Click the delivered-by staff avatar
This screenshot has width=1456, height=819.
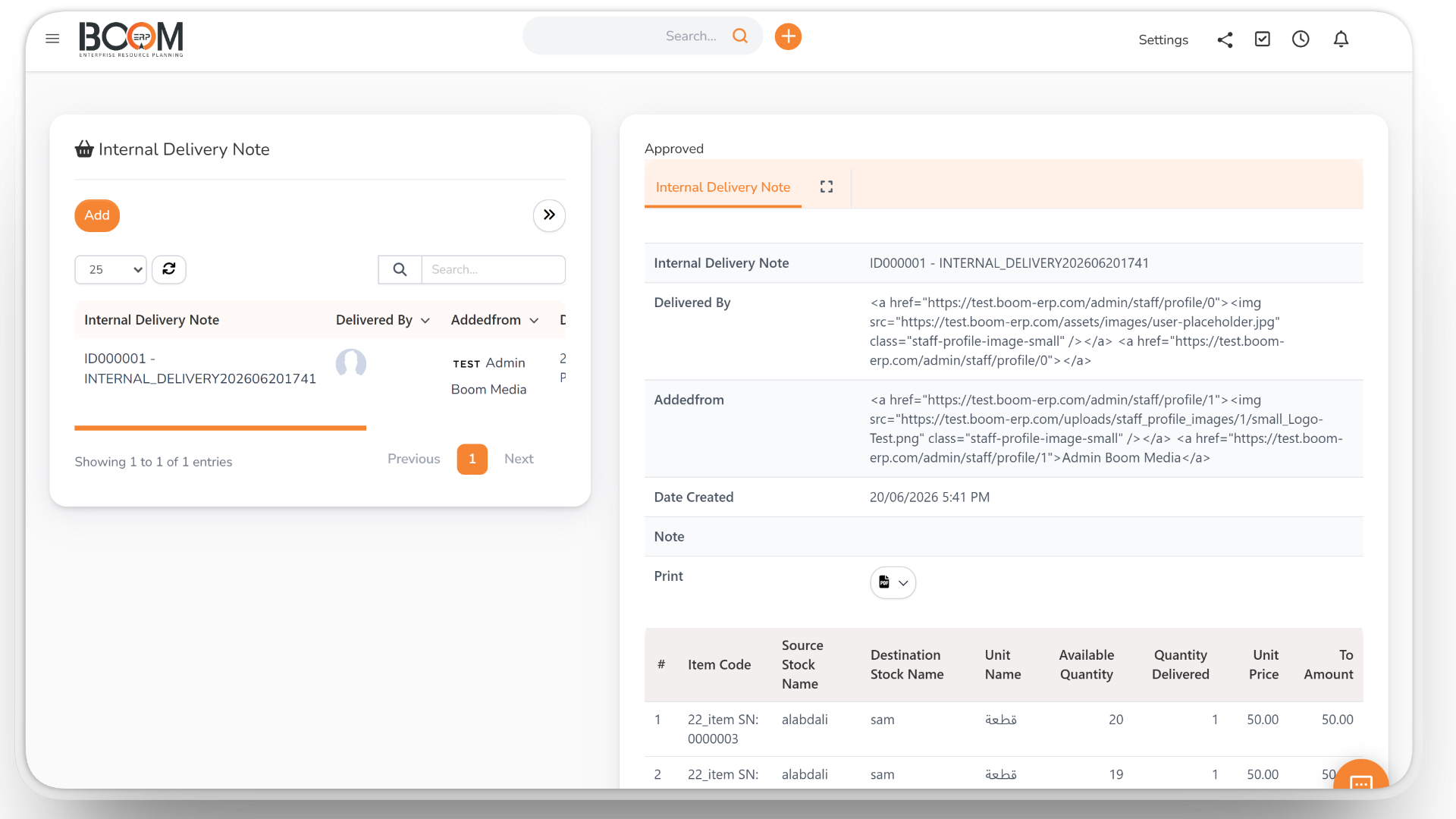[351, 363]
